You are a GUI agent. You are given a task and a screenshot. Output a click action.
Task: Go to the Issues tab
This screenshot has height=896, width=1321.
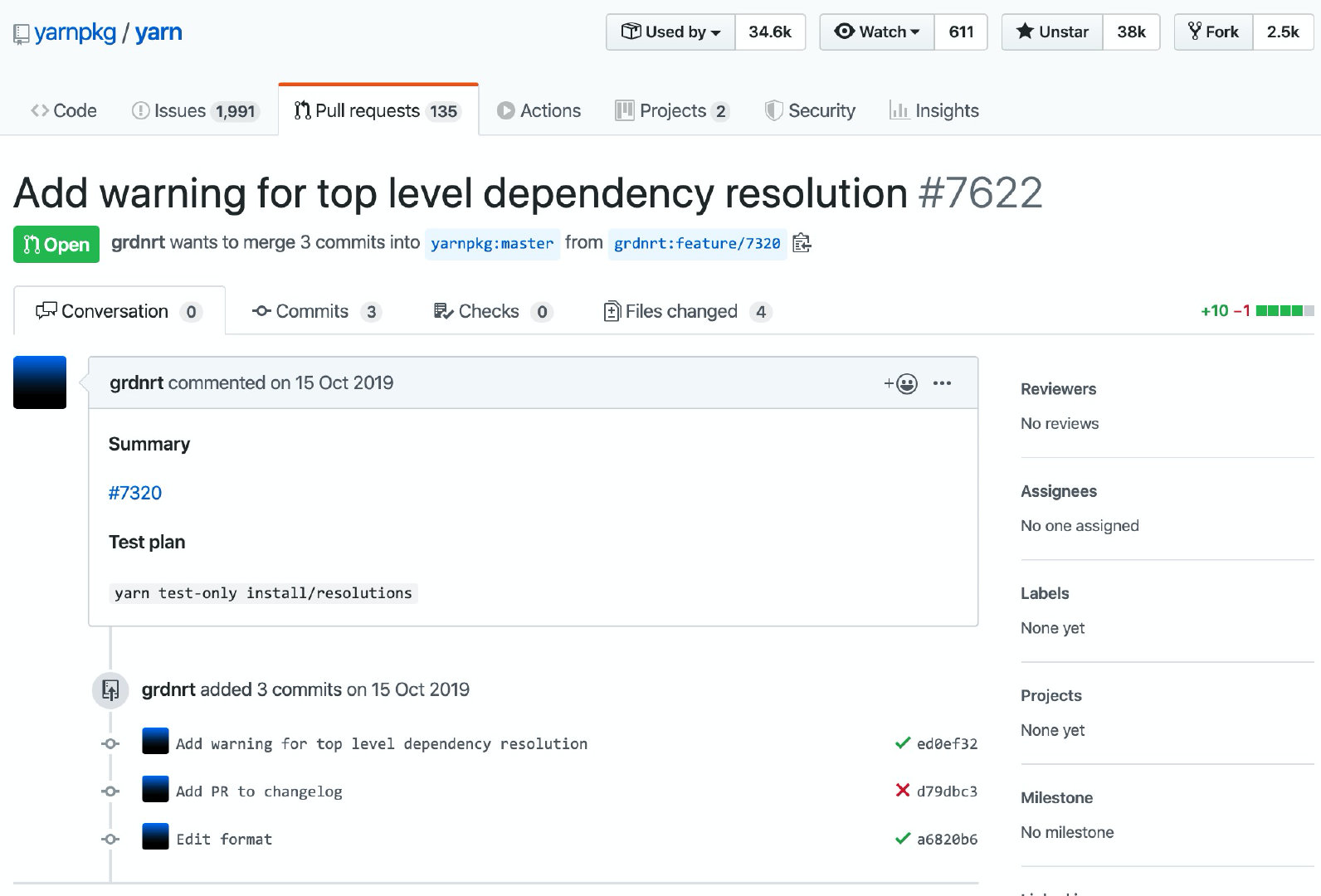coord(179,110)
